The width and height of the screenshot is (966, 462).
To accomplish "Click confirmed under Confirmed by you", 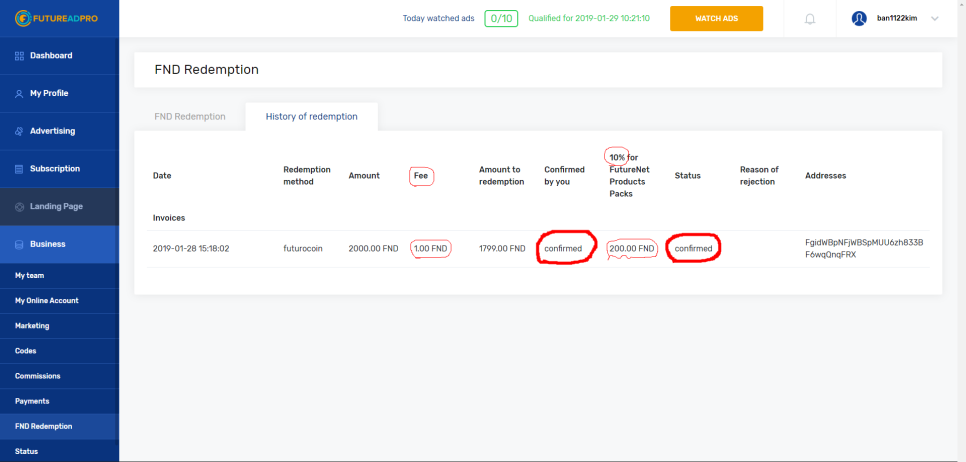I will 563,249.
